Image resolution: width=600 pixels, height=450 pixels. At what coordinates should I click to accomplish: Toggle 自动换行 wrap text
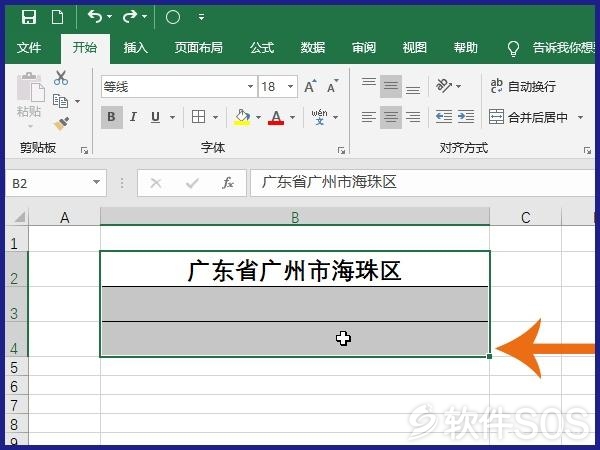(x=523, y=86)
